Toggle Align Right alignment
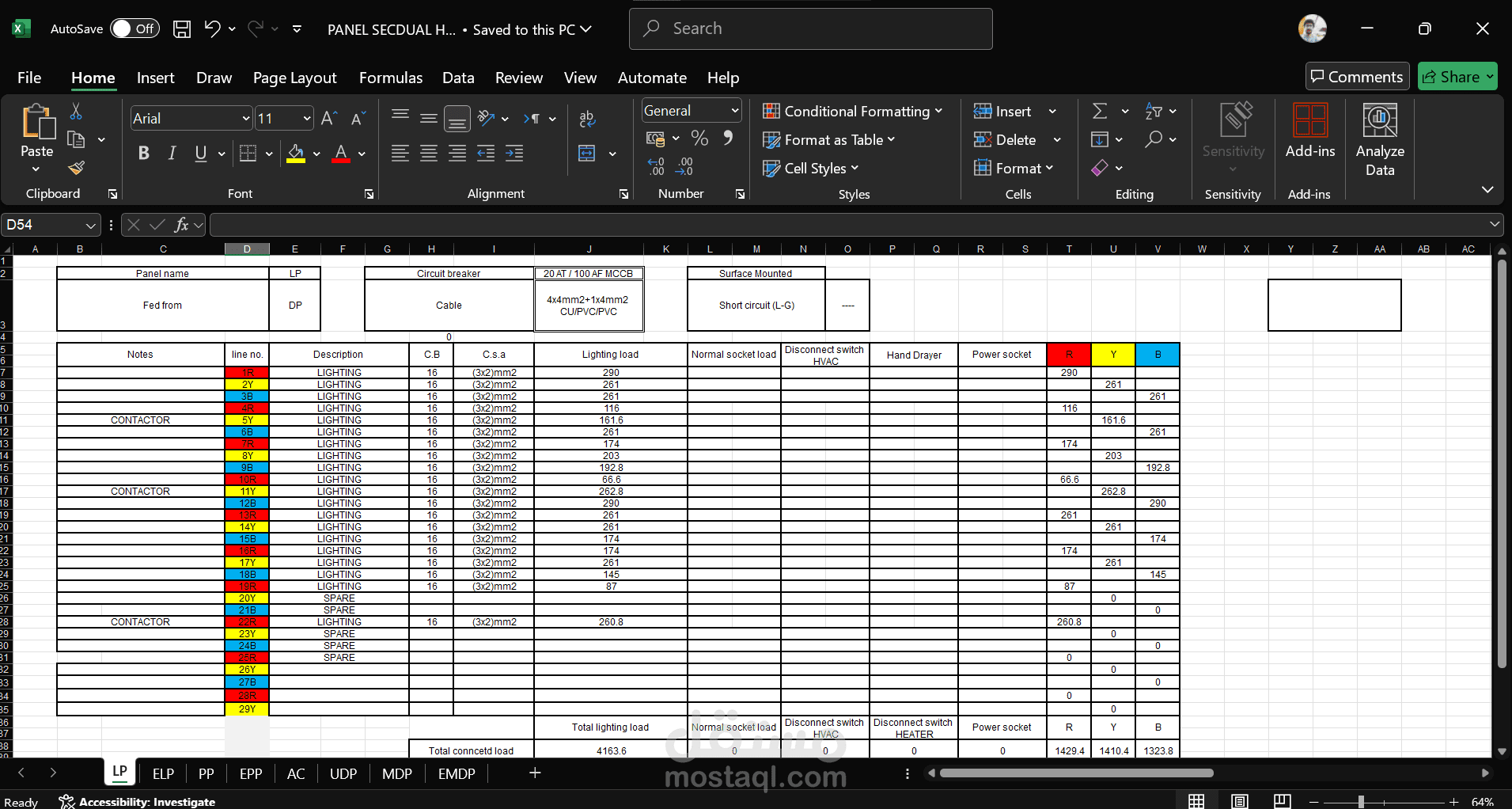This screenshot has height=809, width=1512. 457,154
